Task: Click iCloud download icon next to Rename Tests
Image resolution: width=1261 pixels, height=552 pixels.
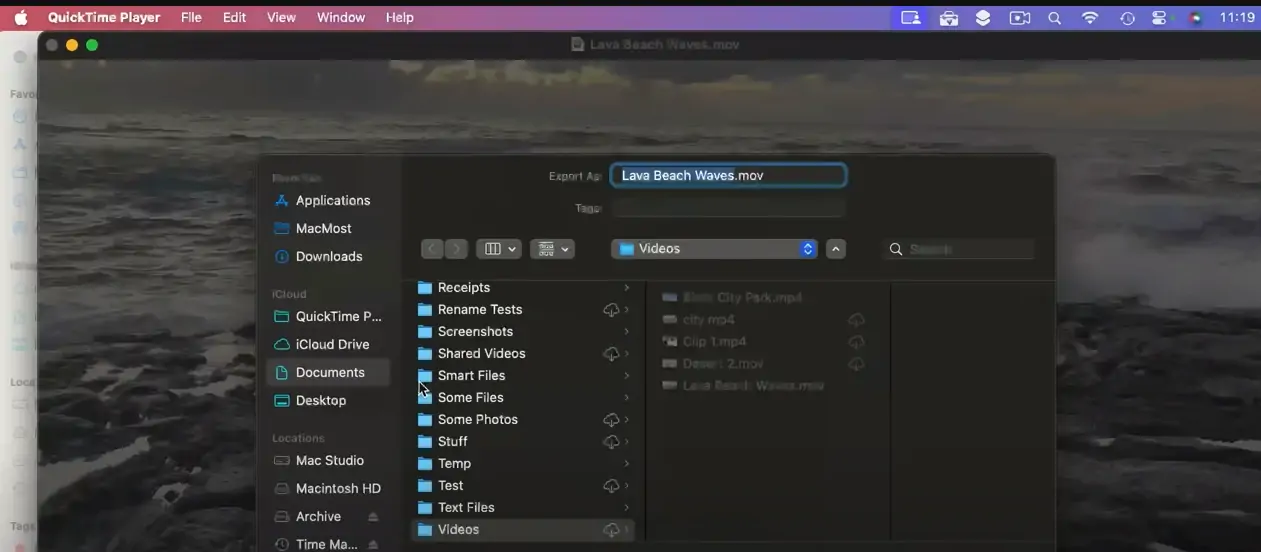Action: (611, 310)
